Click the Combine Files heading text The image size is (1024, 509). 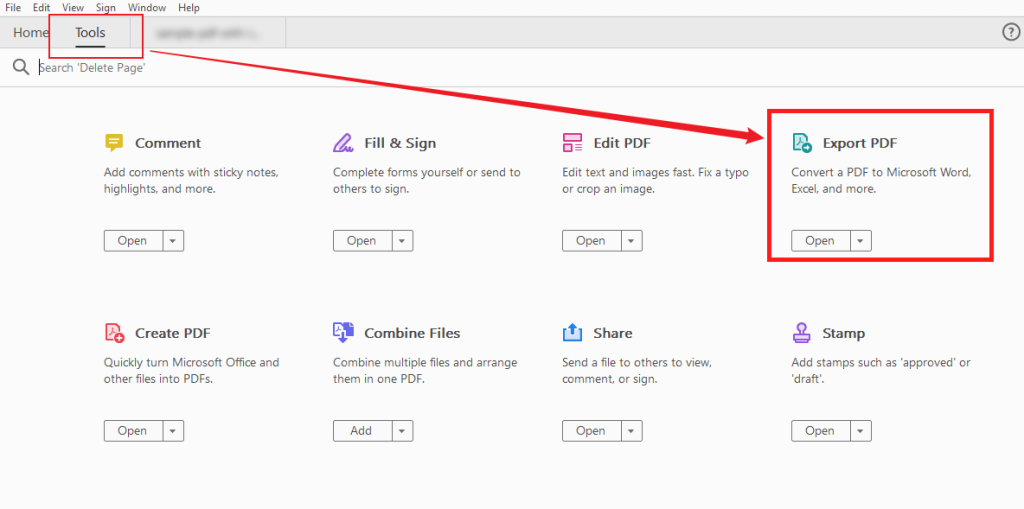click(x=412, y=333)
